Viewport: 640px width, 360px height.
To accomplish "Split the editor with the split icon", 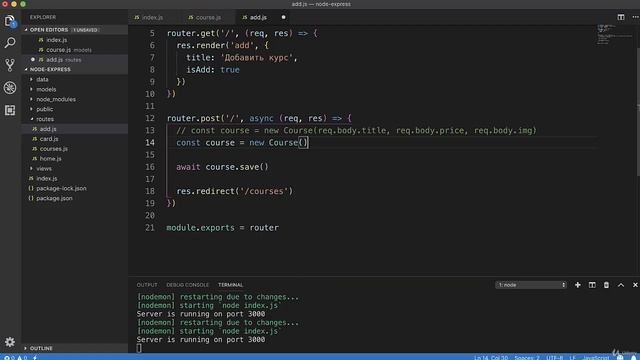I will [x=621, y=17].
